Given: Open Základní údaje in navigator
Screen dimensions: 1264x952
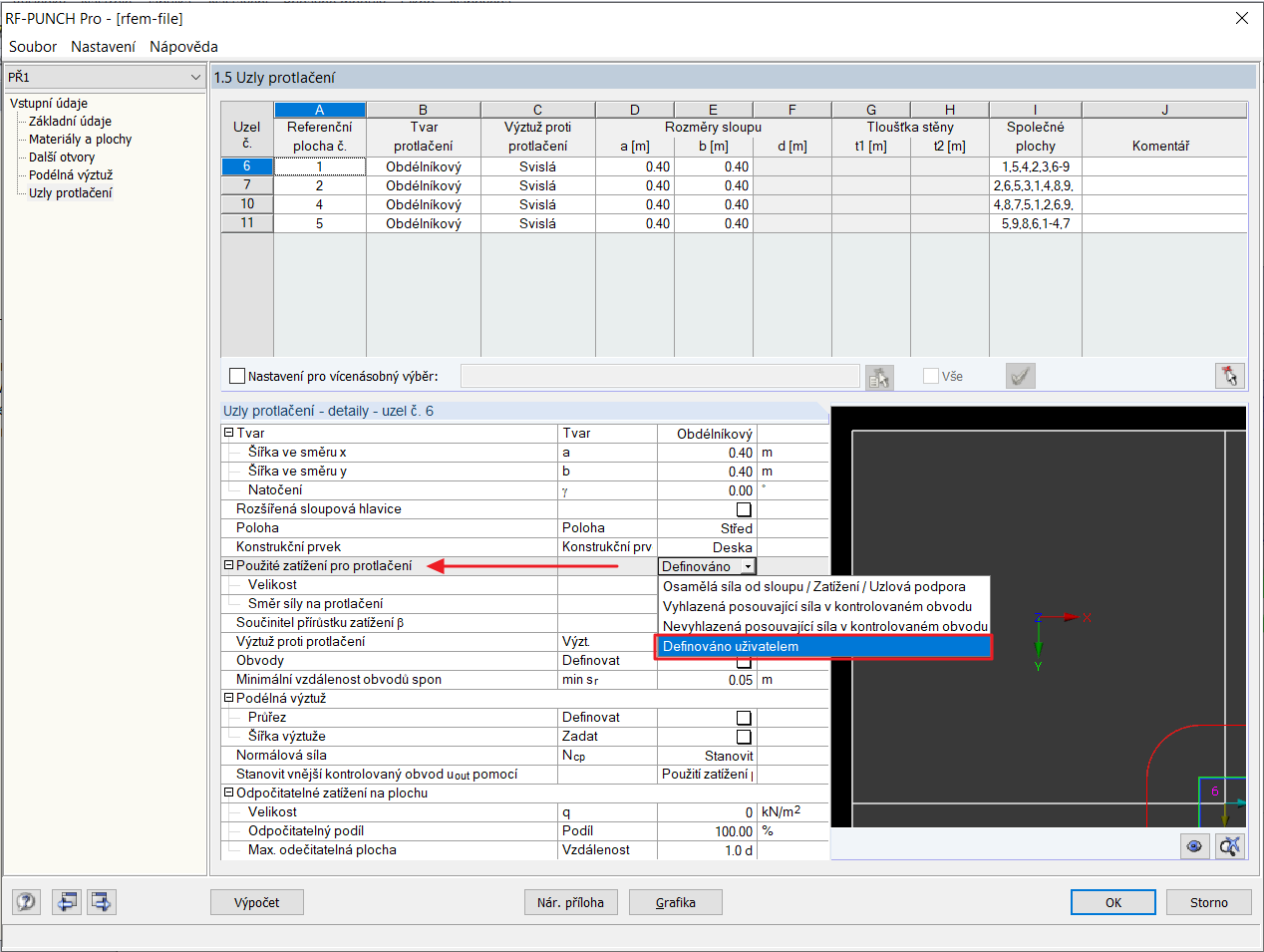Looking at the screenshot, I should [70, 121].
